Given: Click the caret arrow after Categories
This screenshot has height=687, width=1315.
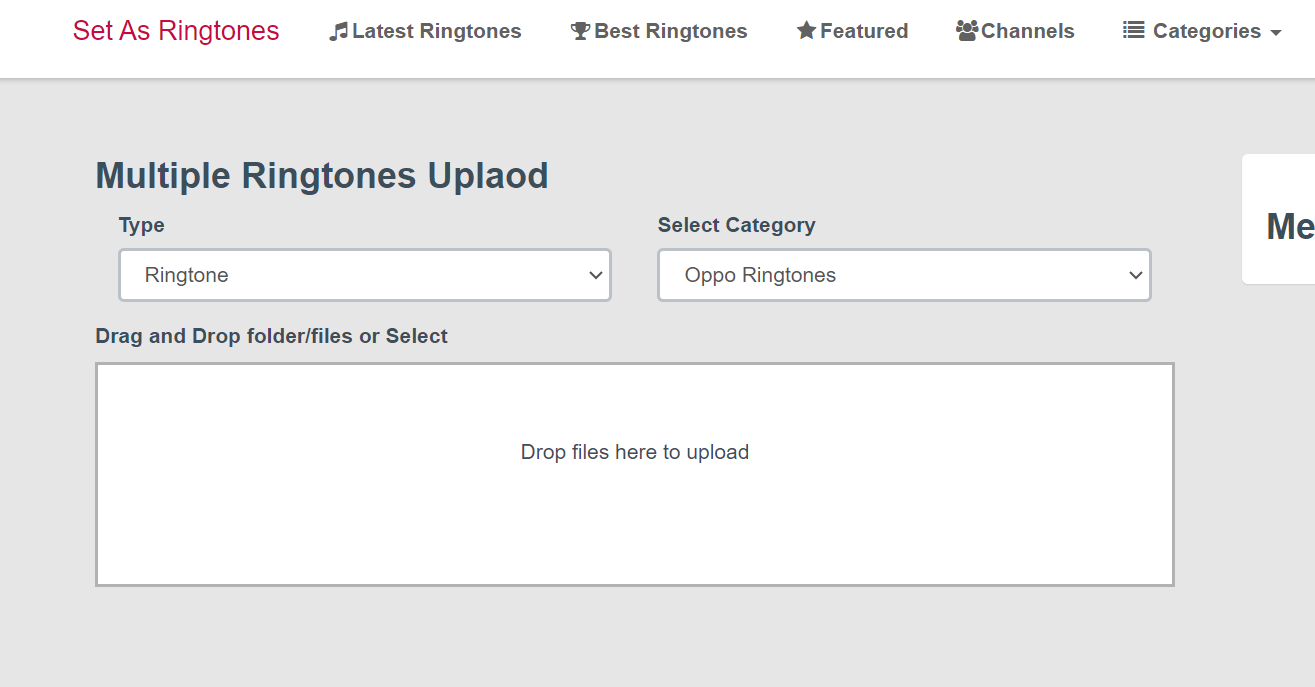Looking at the screenshot, I should click(1275, 33).
